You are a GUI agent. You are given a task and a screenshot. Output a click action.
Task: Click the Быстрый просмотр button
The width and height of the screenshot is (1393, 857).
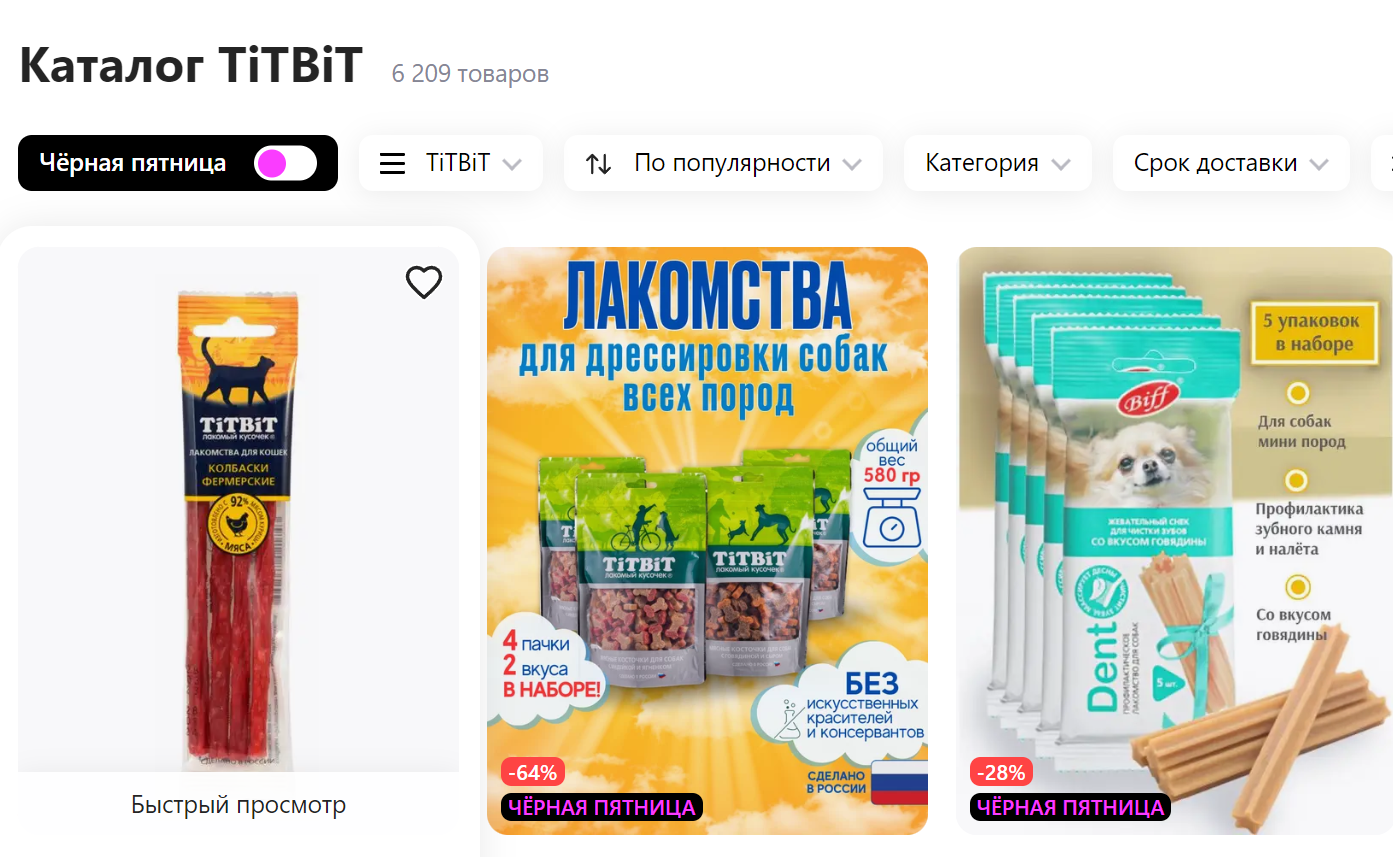coord(238,804)
